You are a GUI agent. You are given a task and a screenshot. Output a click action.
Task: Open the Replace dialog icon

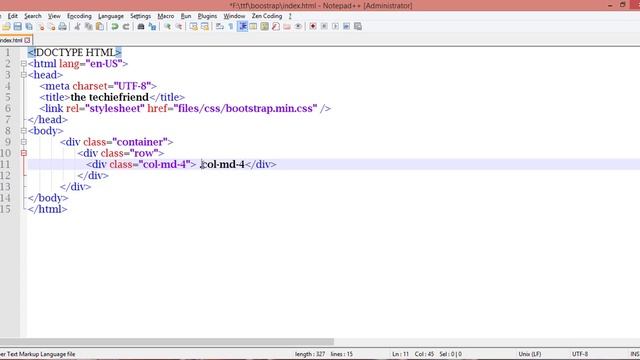point(152,27)
